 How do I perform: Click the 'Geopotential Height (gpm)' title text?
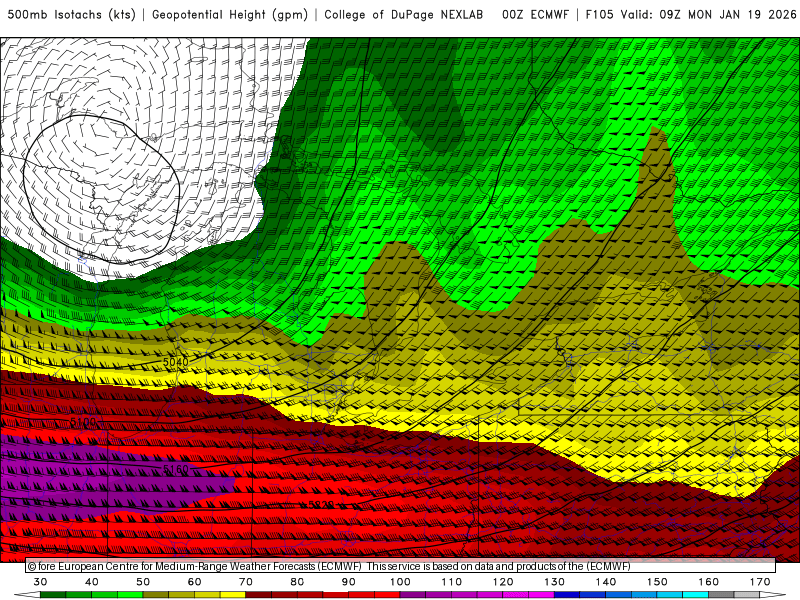pos(230,15)
